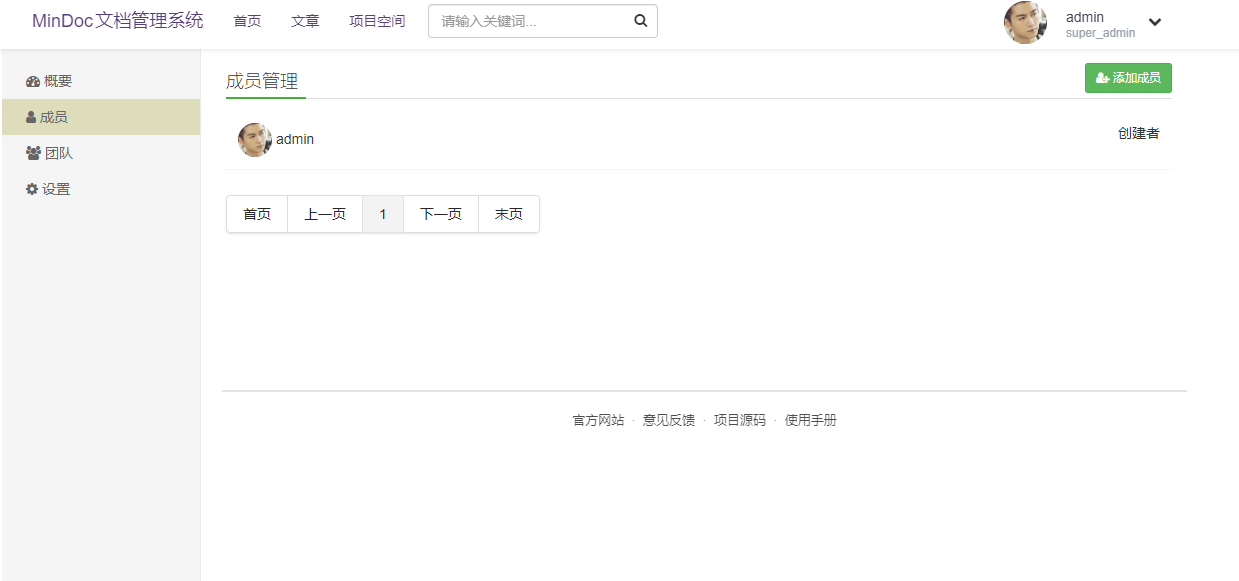1239x581 pixels.
Task: Jump to last page with 末页
Action: point(509,214)
